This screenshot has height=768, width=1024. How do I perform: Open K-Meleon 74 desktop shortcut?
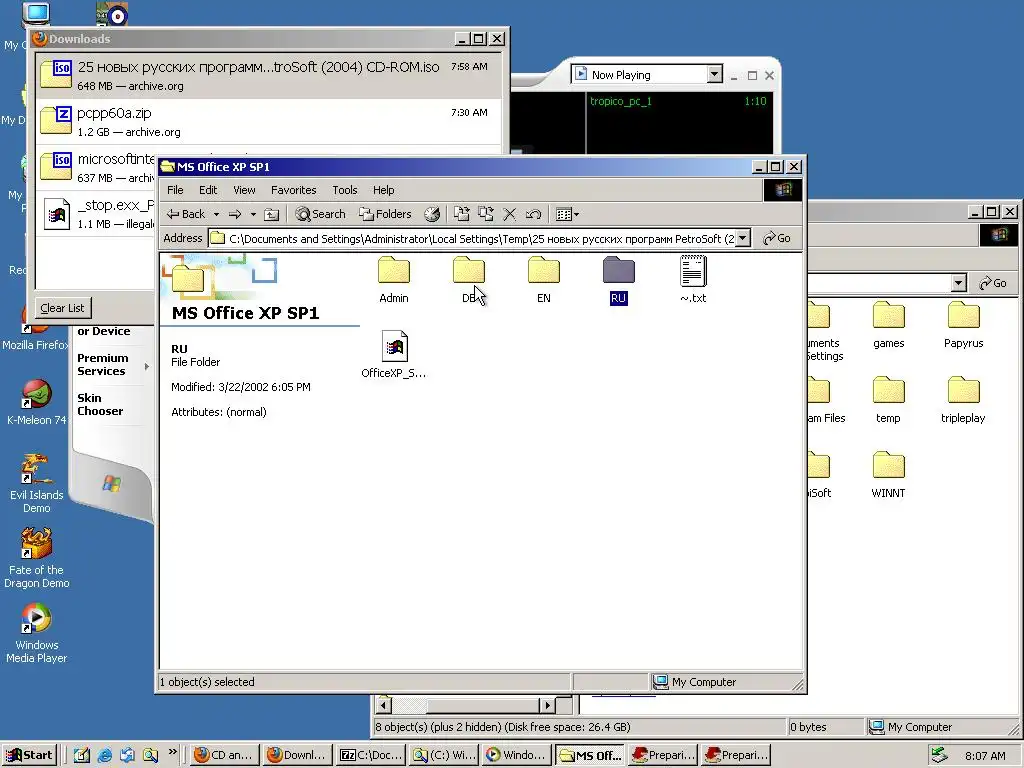pos(37,402)
